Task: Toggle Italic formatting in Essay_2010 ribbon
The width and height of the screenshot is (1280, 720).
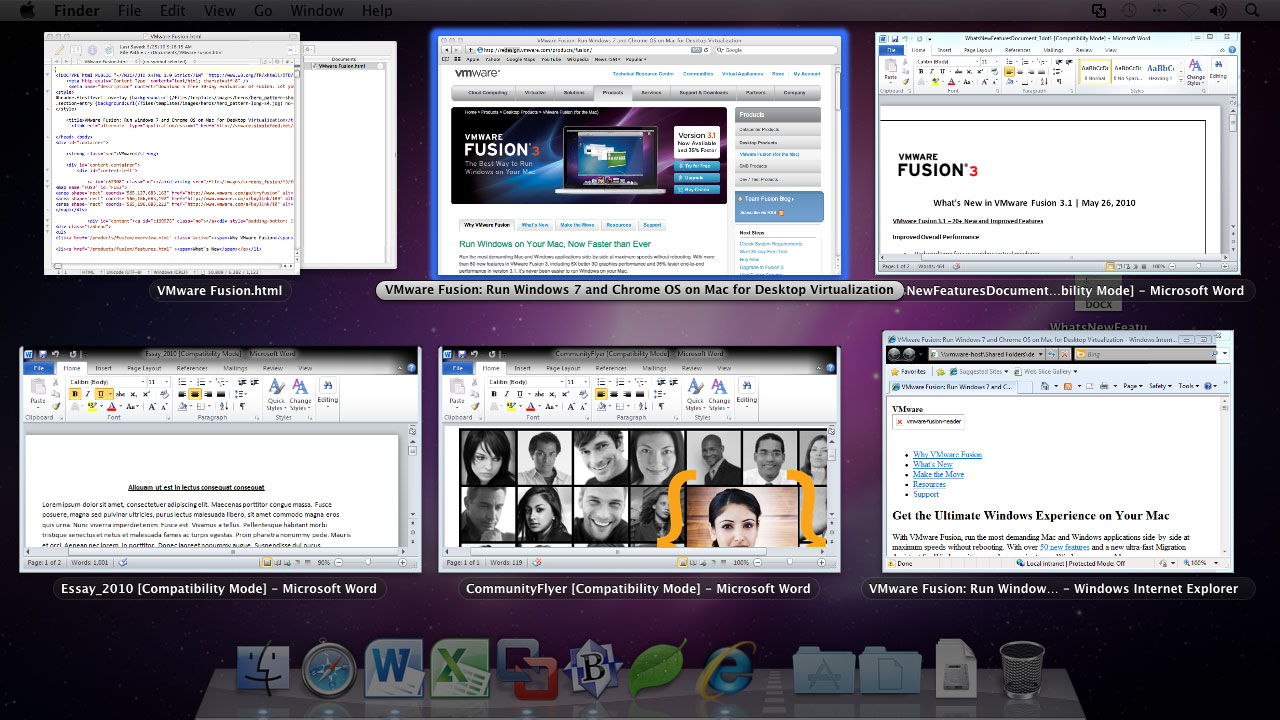Action: [x=87, y=393]
